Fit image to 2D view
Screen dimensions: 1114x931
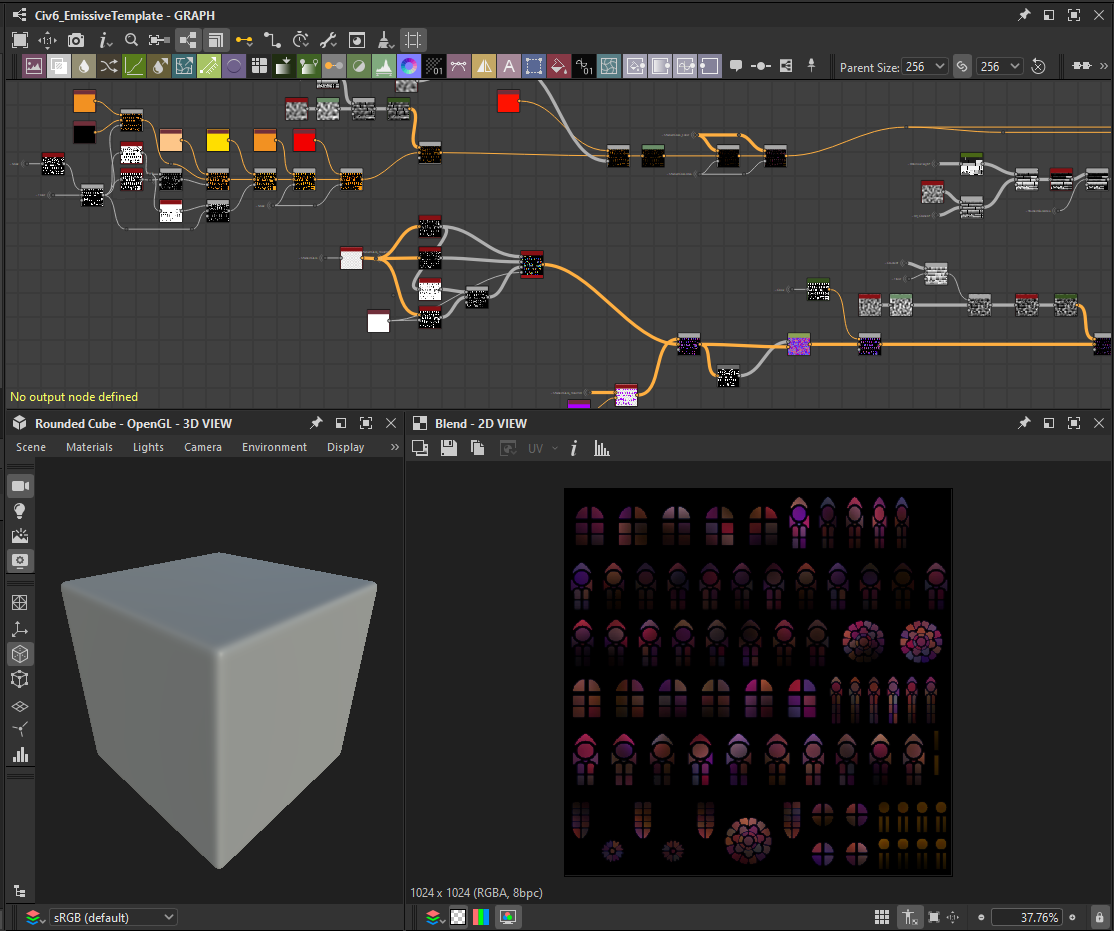[934, 917]
